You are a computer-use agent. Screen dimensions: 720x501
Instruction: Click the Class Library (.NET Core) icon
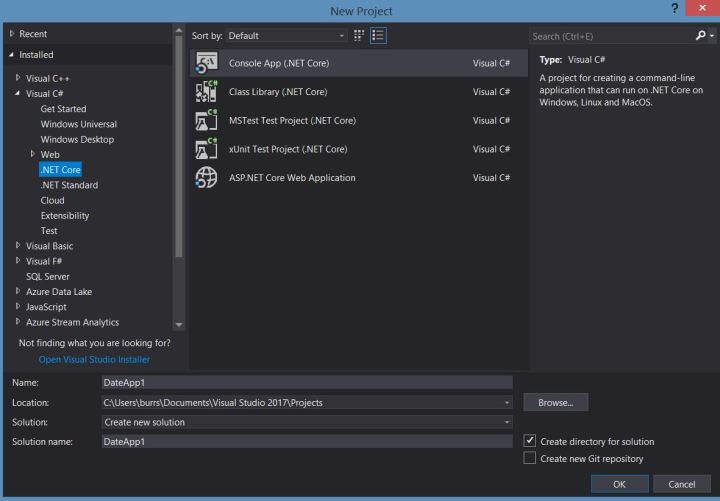coord(205,92)
